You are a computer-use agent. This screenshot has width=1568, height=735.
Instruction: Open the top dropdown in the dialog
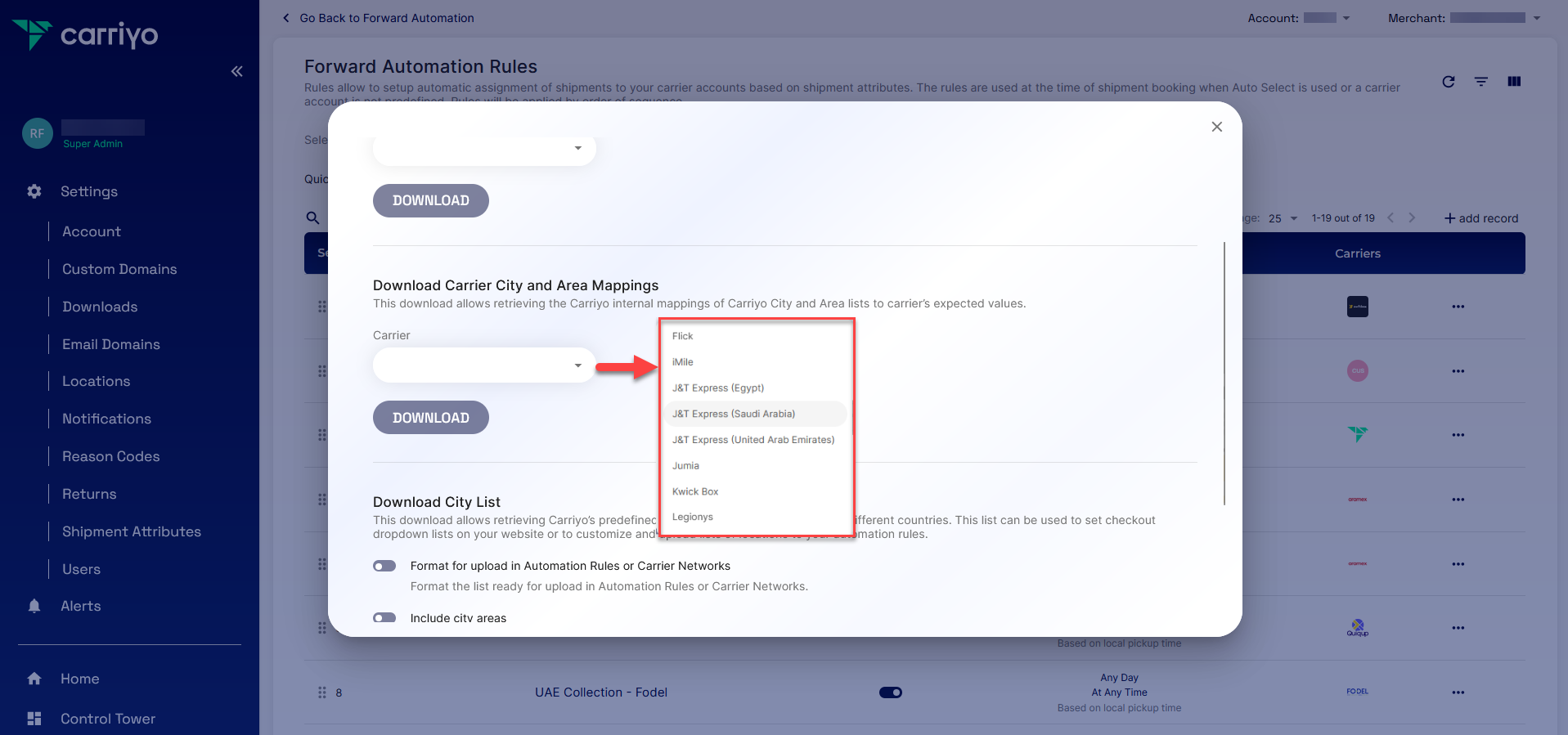[484, 149]
